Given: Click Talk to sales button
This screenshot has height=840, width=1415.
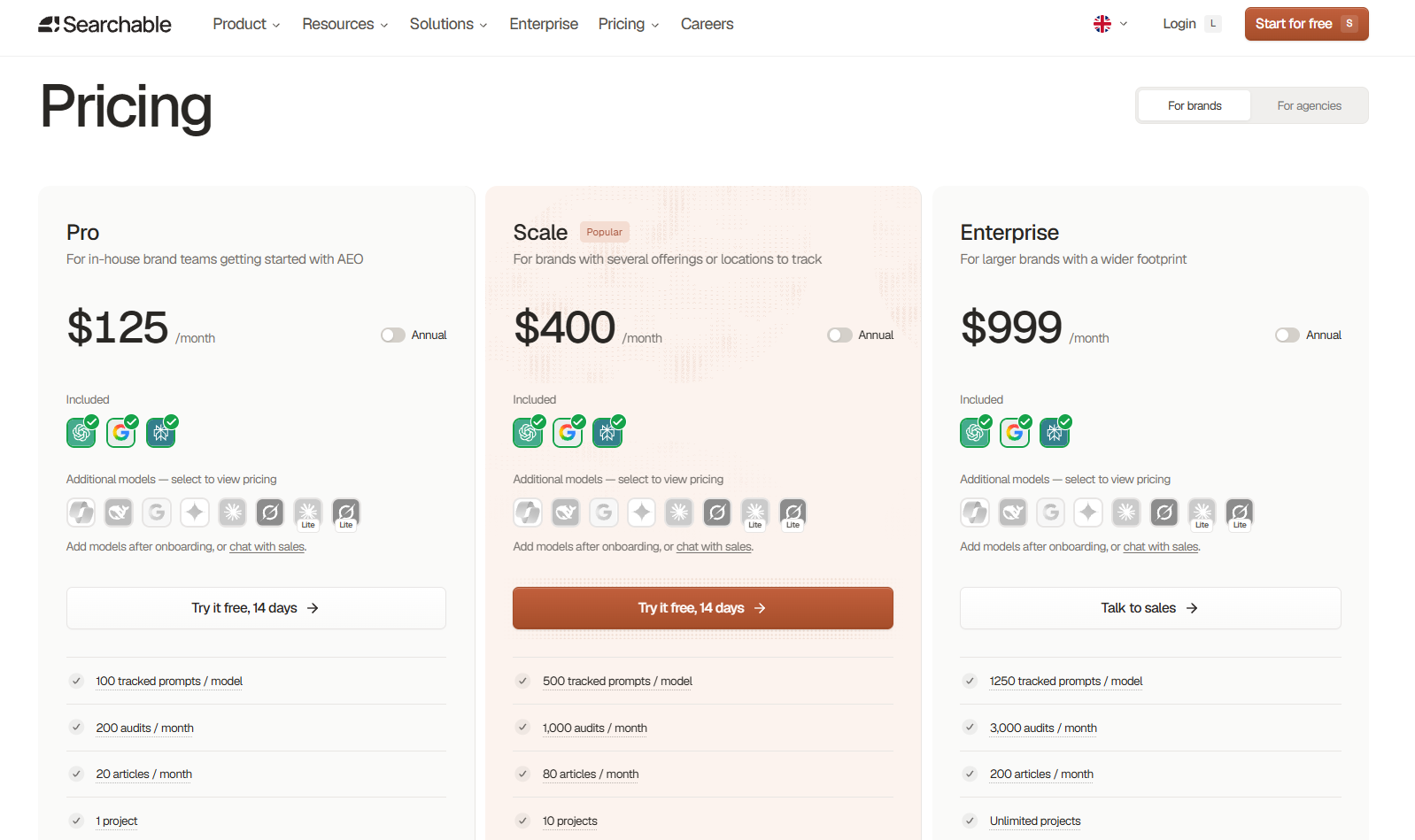Looking at the screenshot, I should tap(1150, 608).
